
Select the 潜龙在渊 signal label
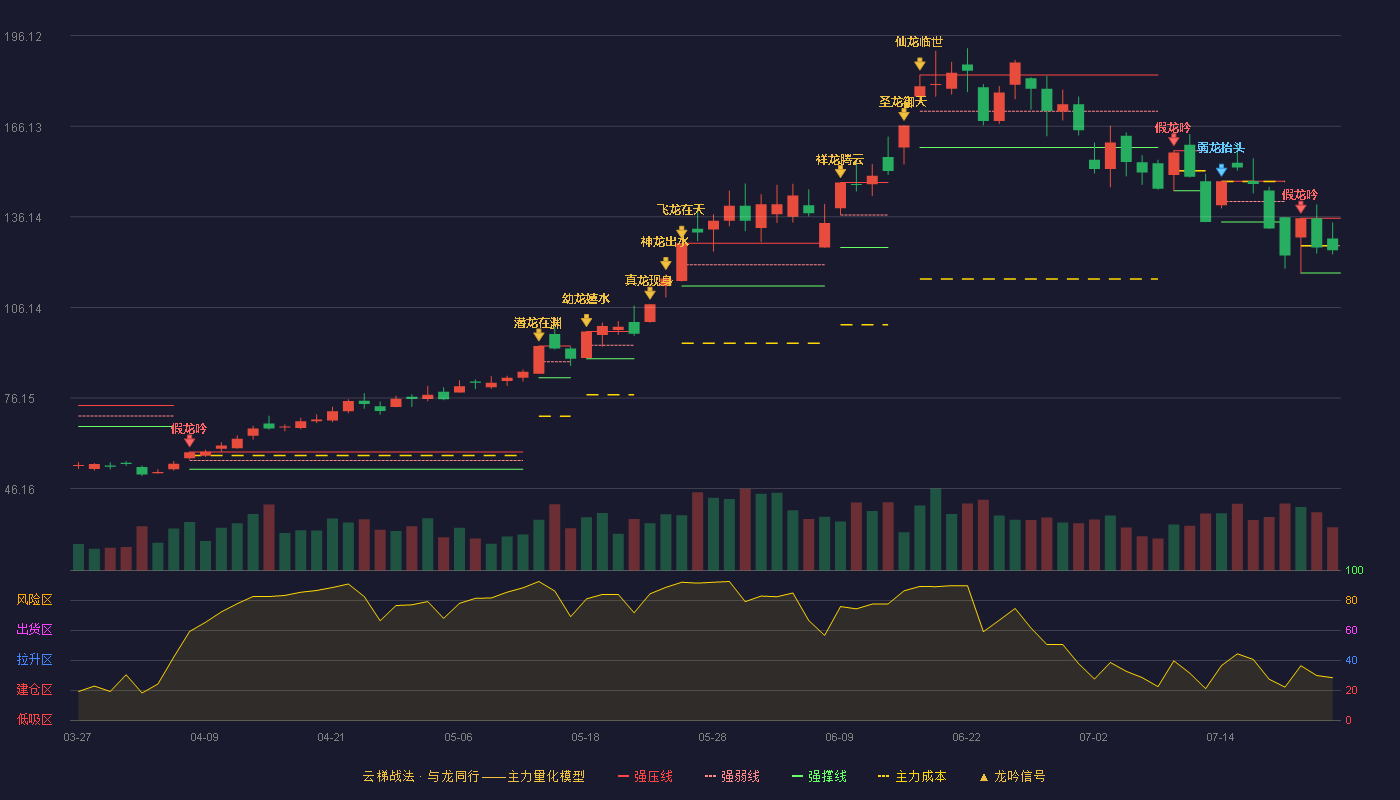coord(538,323)
